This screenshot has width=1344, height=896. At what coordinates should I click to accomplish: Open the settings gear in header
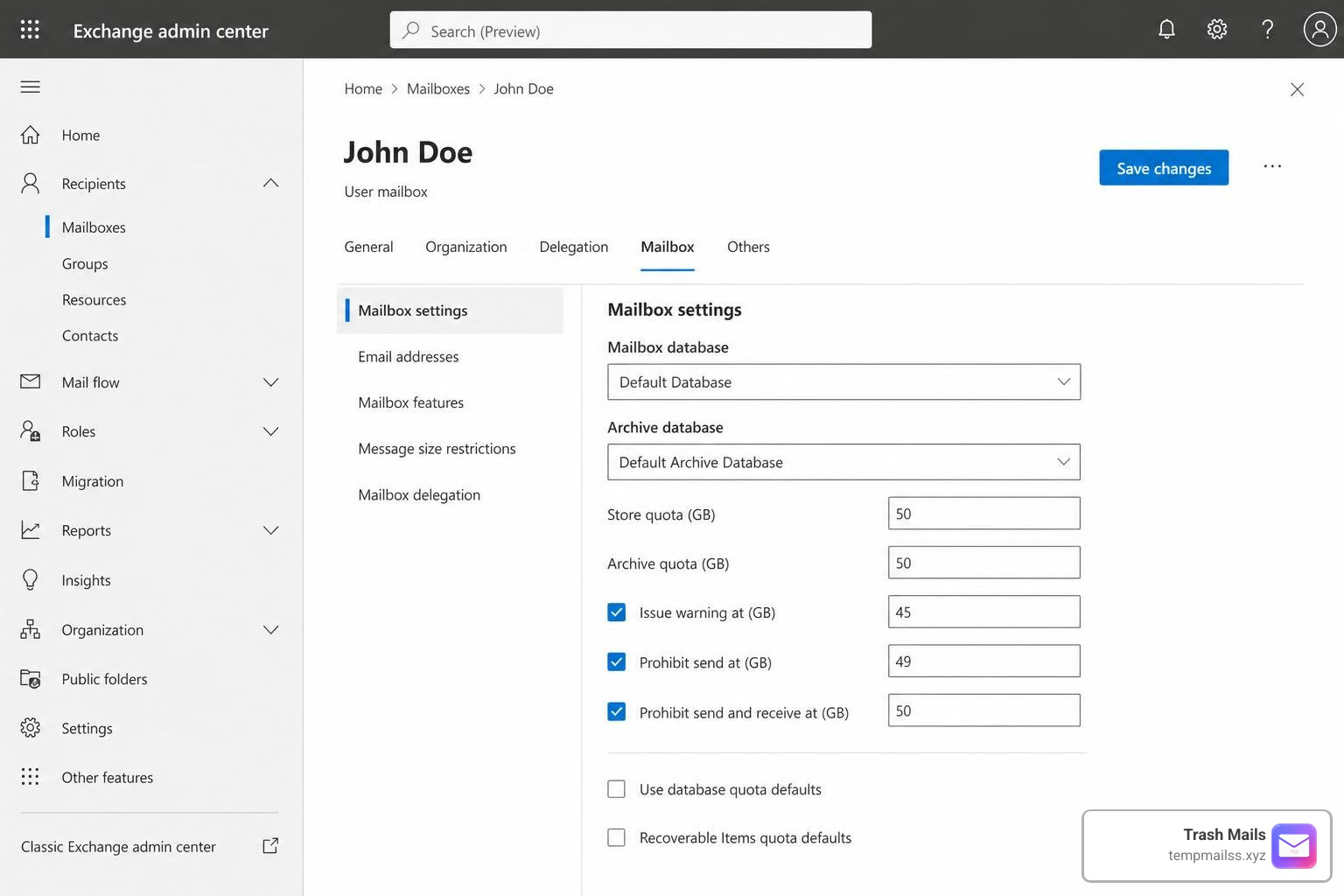[x=1216, y=30]
